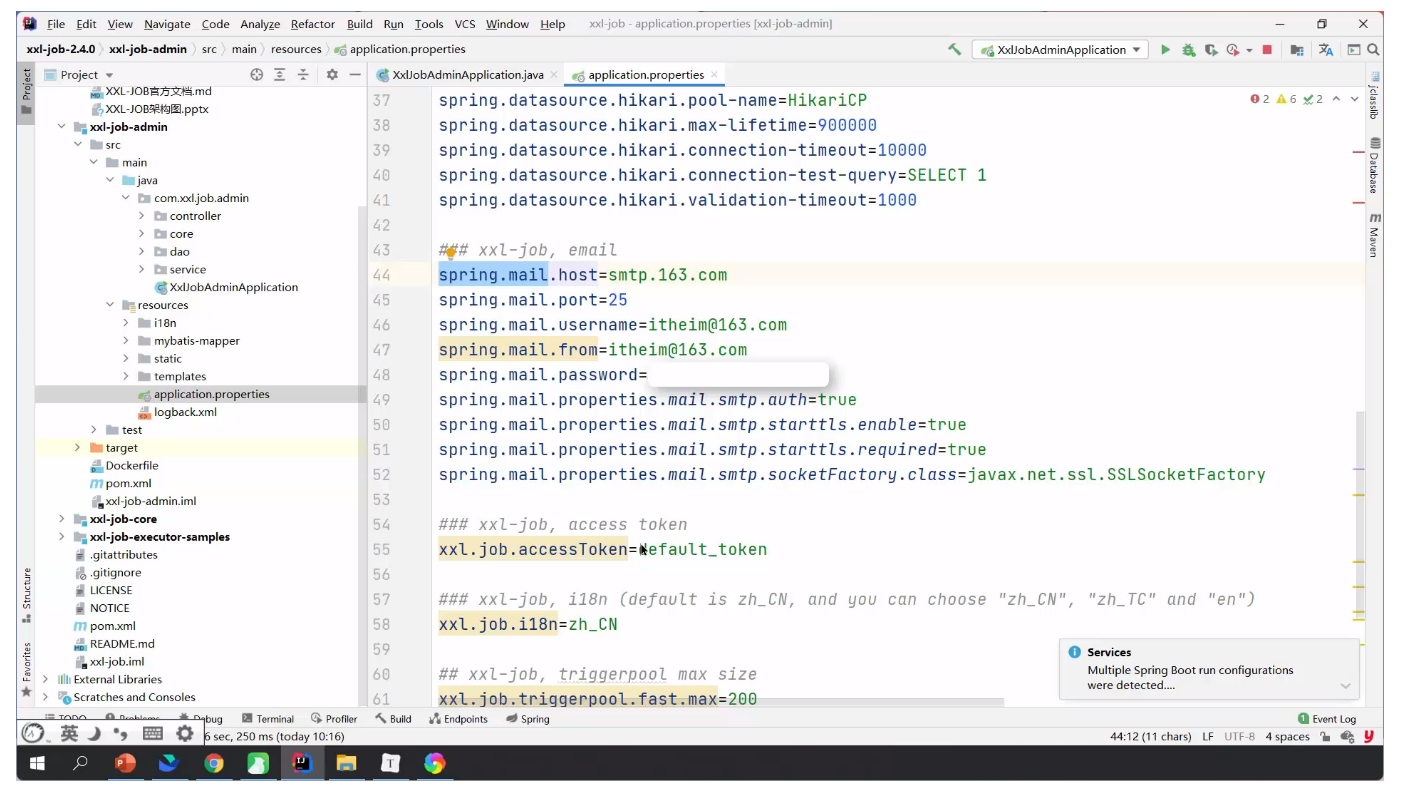Image resolution: width=1402 pixels, height=790 pixels.
Task: Open the Endpoints tool window
Action: click(x=459, y=718)
